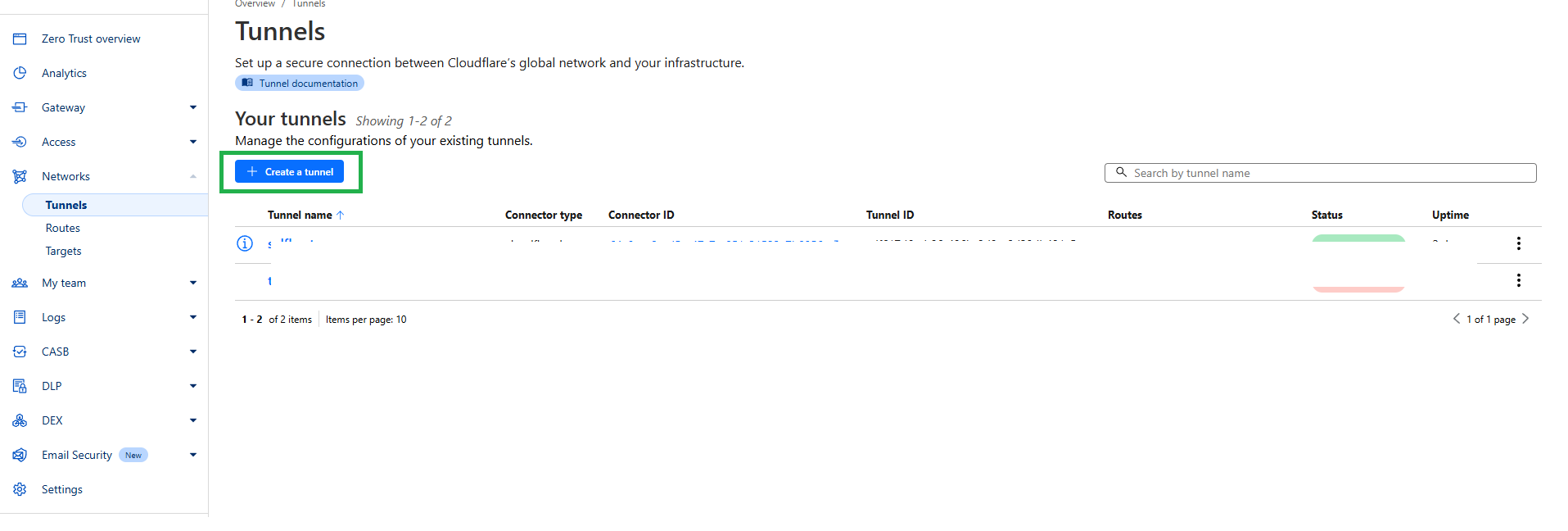
Task: Click the Tunnel name column header
Action: 300,215
